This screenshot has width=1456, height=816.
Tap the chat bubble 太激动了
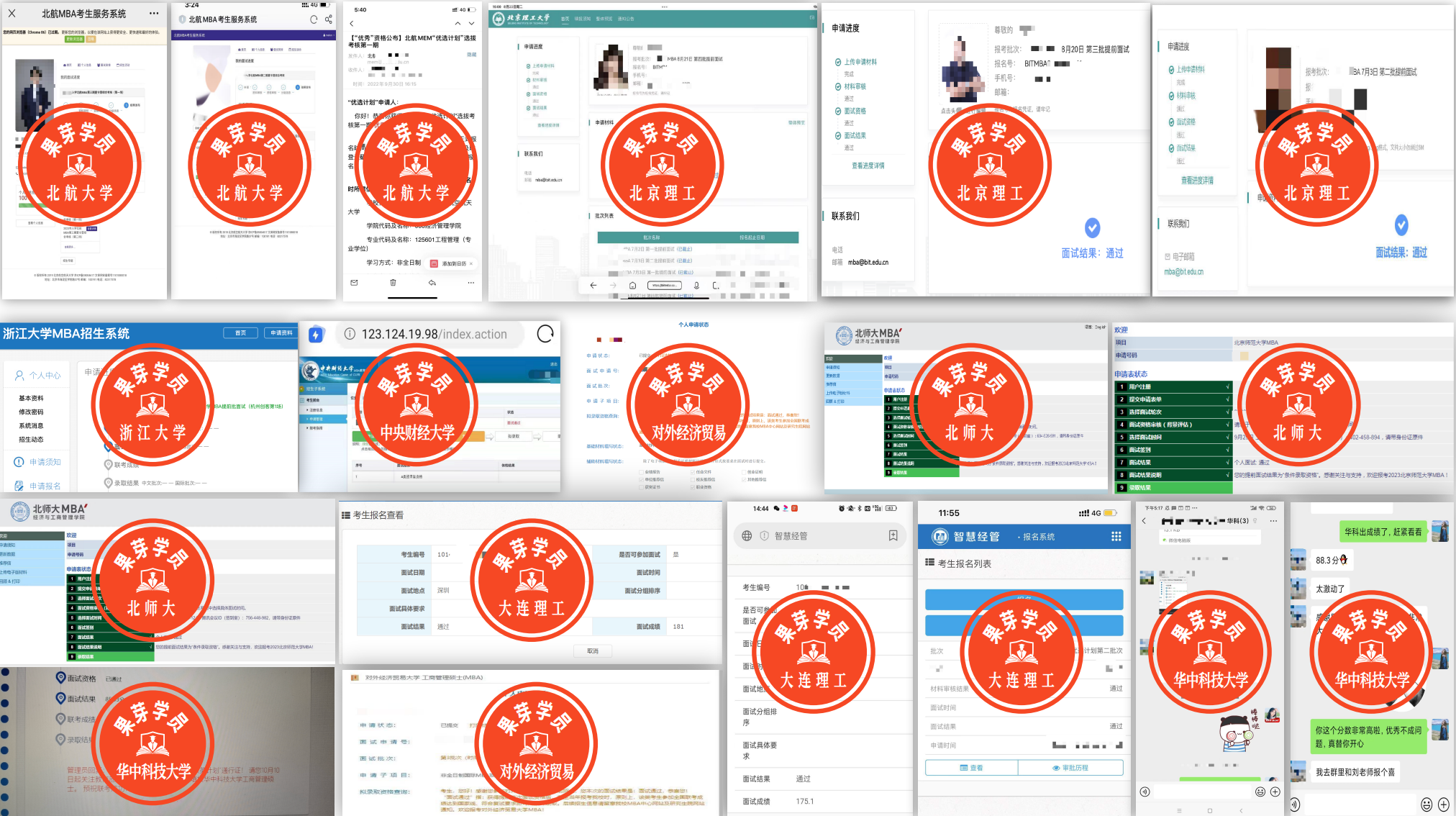coord(1330,589)
